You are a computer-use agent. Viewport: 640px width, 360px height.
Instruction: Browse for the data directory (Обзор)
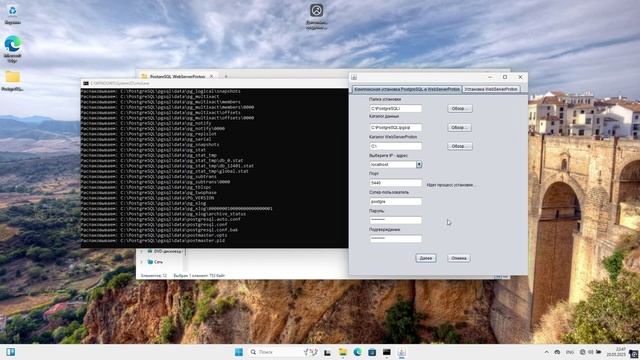(460, 127)
